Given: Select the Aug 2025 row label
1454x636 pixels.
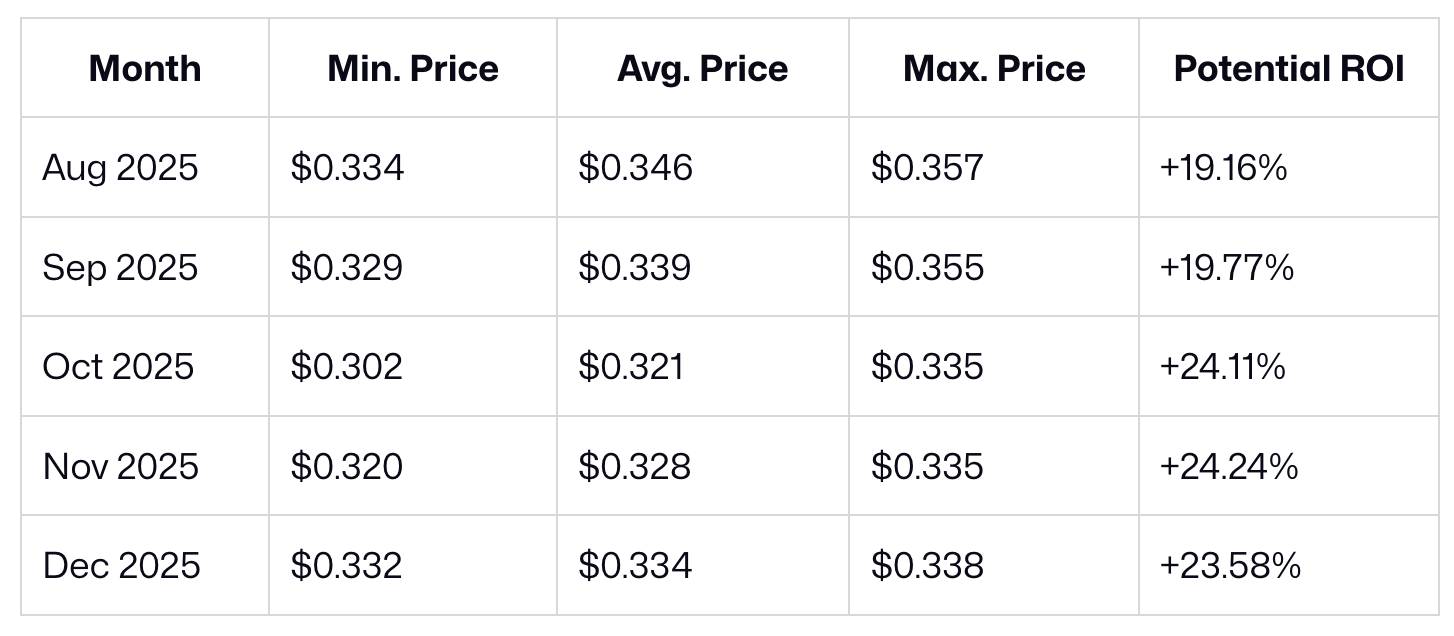Looking at the screenshot, I should click(120, 168).
